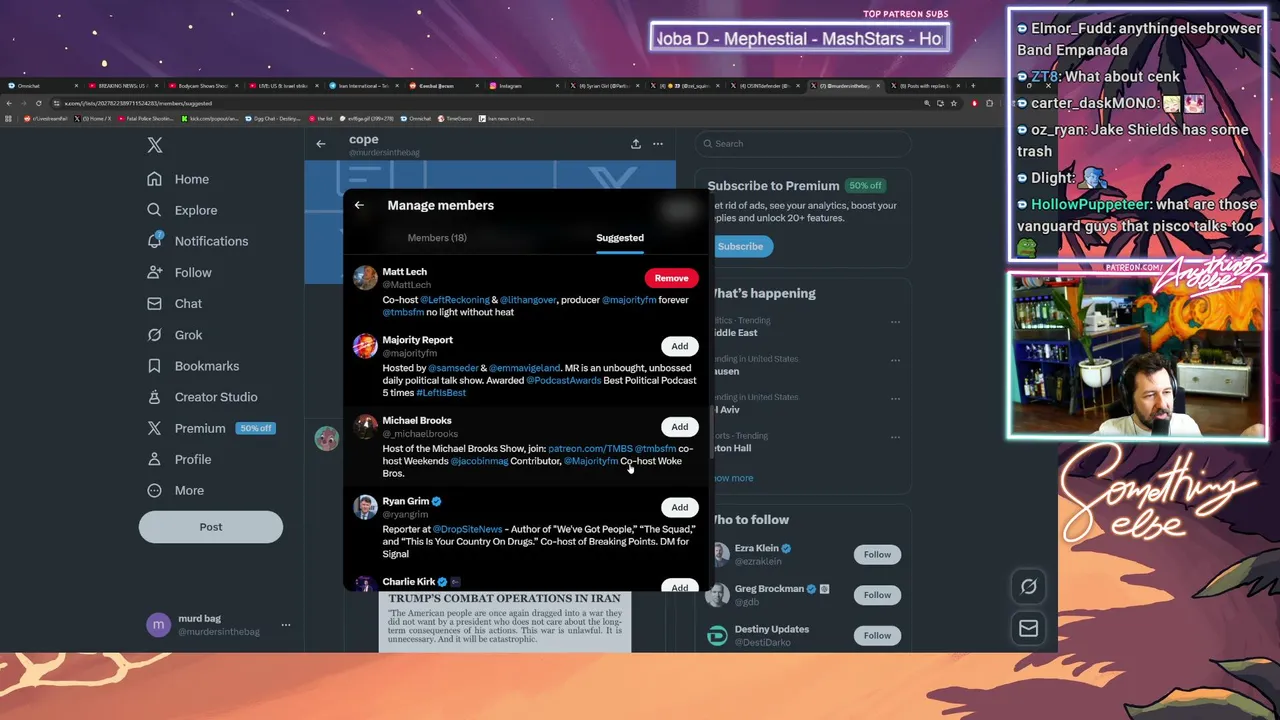Open three-dot menu for Tel Aviv trend
Image resolution: width=1280 pixels, height=720 pixels.
click(x=895, y=399)
